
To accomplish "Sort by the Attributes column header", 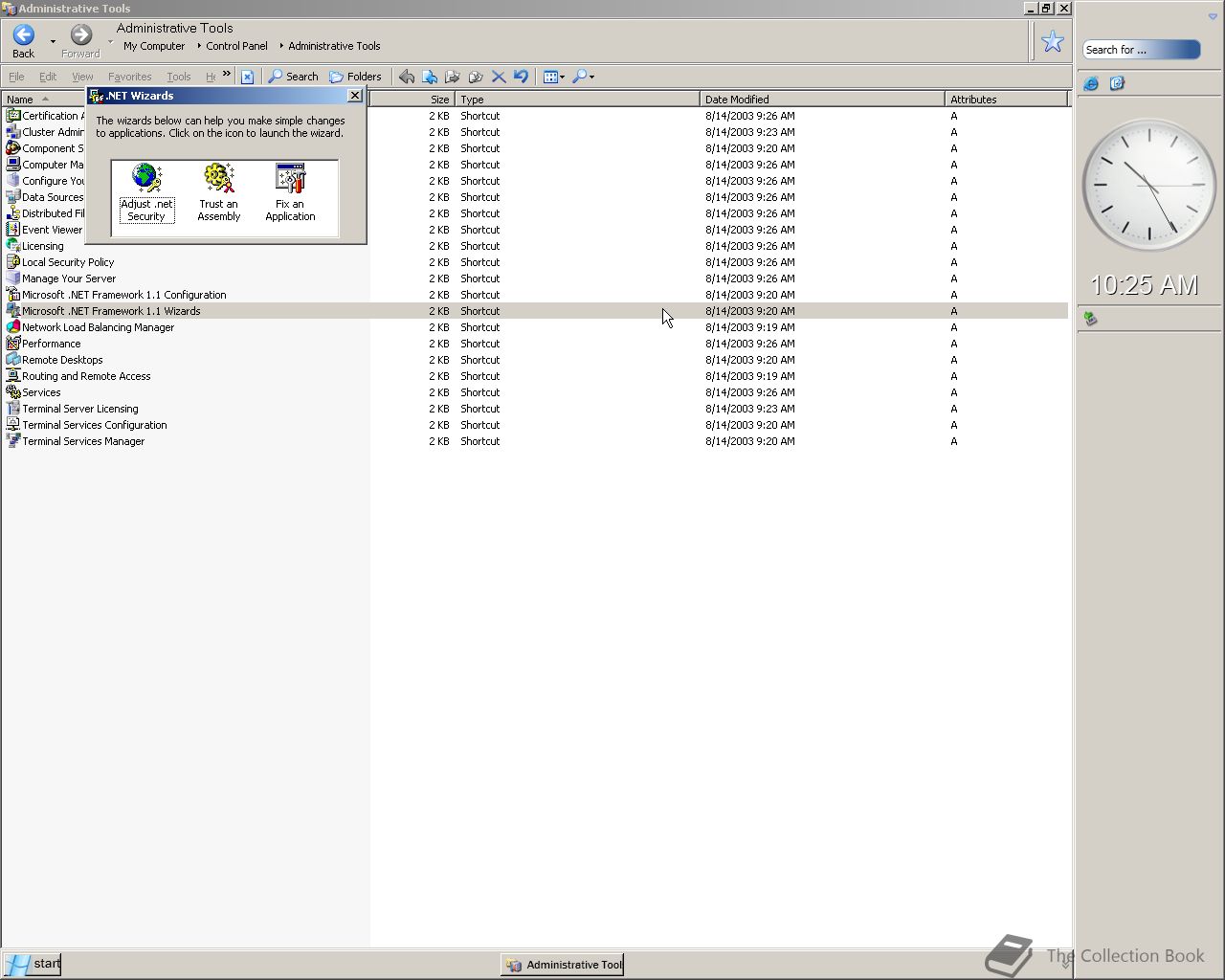I will [1006, 100].
